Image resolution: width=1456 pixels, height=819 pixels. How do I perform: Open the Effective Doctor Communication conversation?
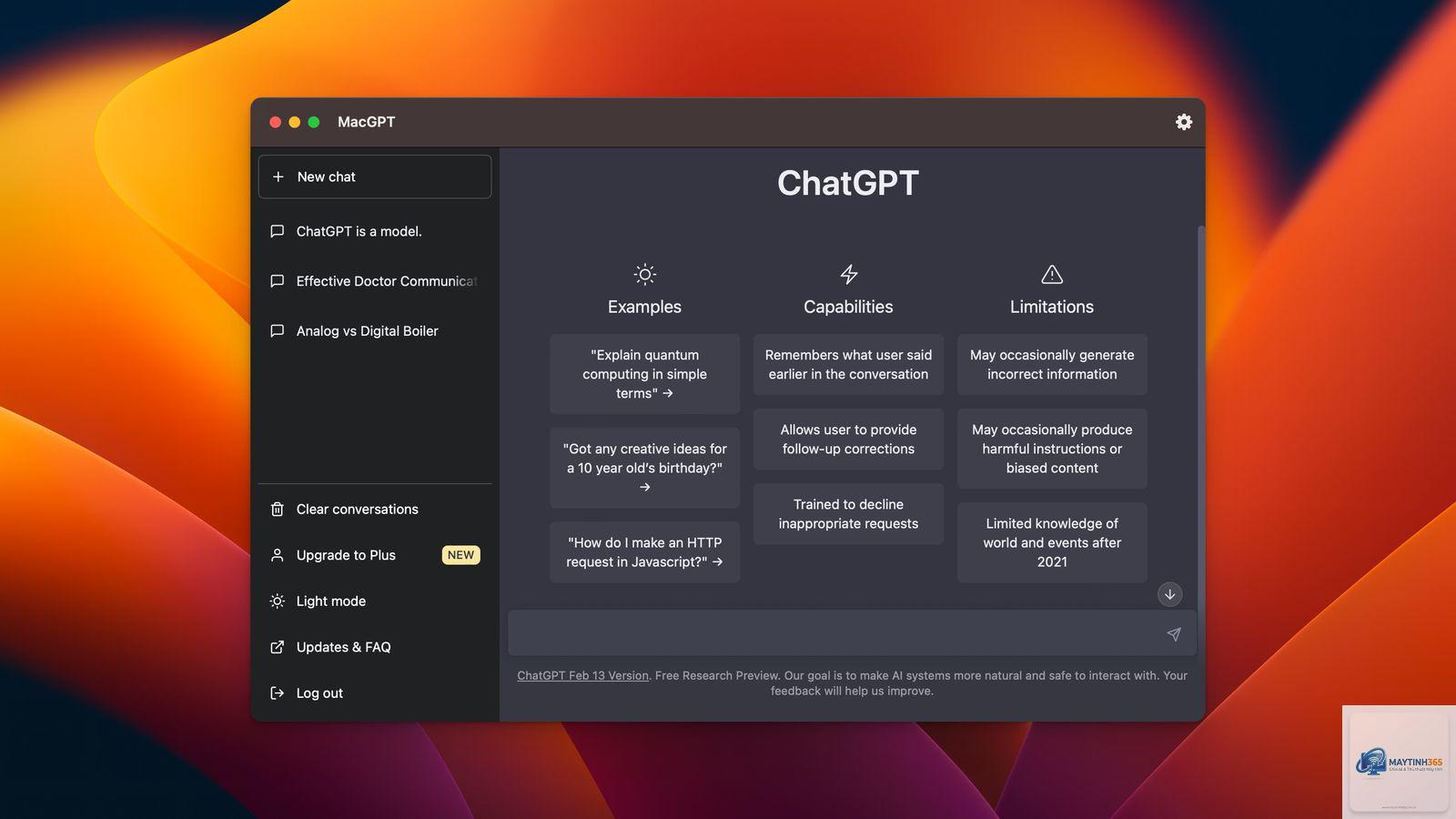[375, 281]
